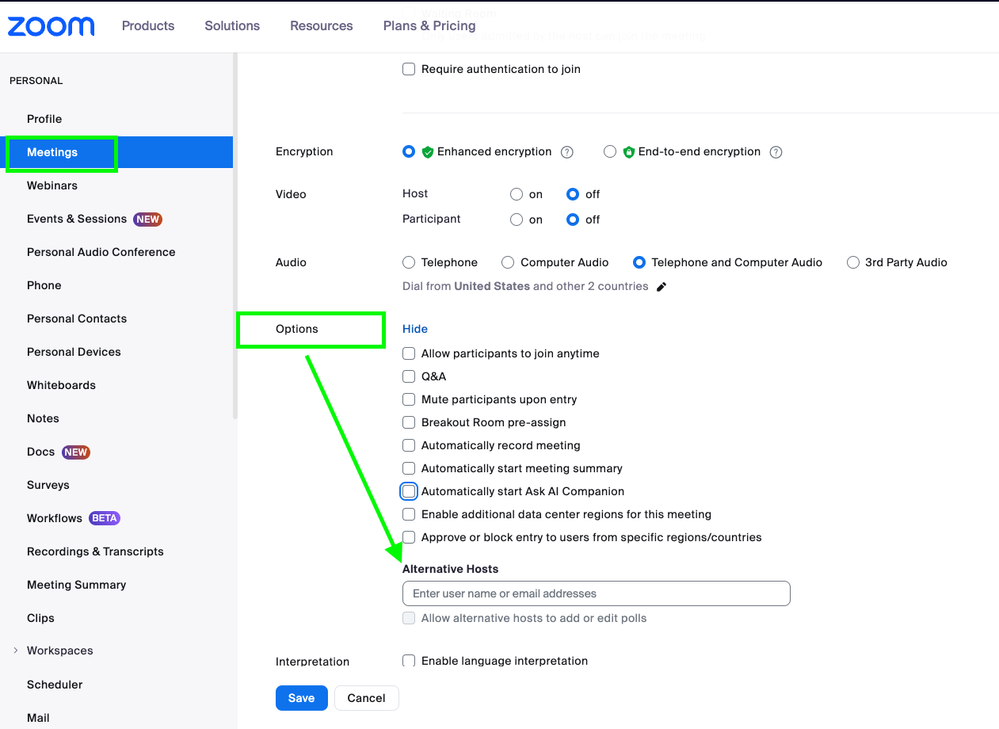The width and height of the screenshot is (999, 729).
Task: Click the Alternative Hosts input field
Action: (x=596, y=594)
